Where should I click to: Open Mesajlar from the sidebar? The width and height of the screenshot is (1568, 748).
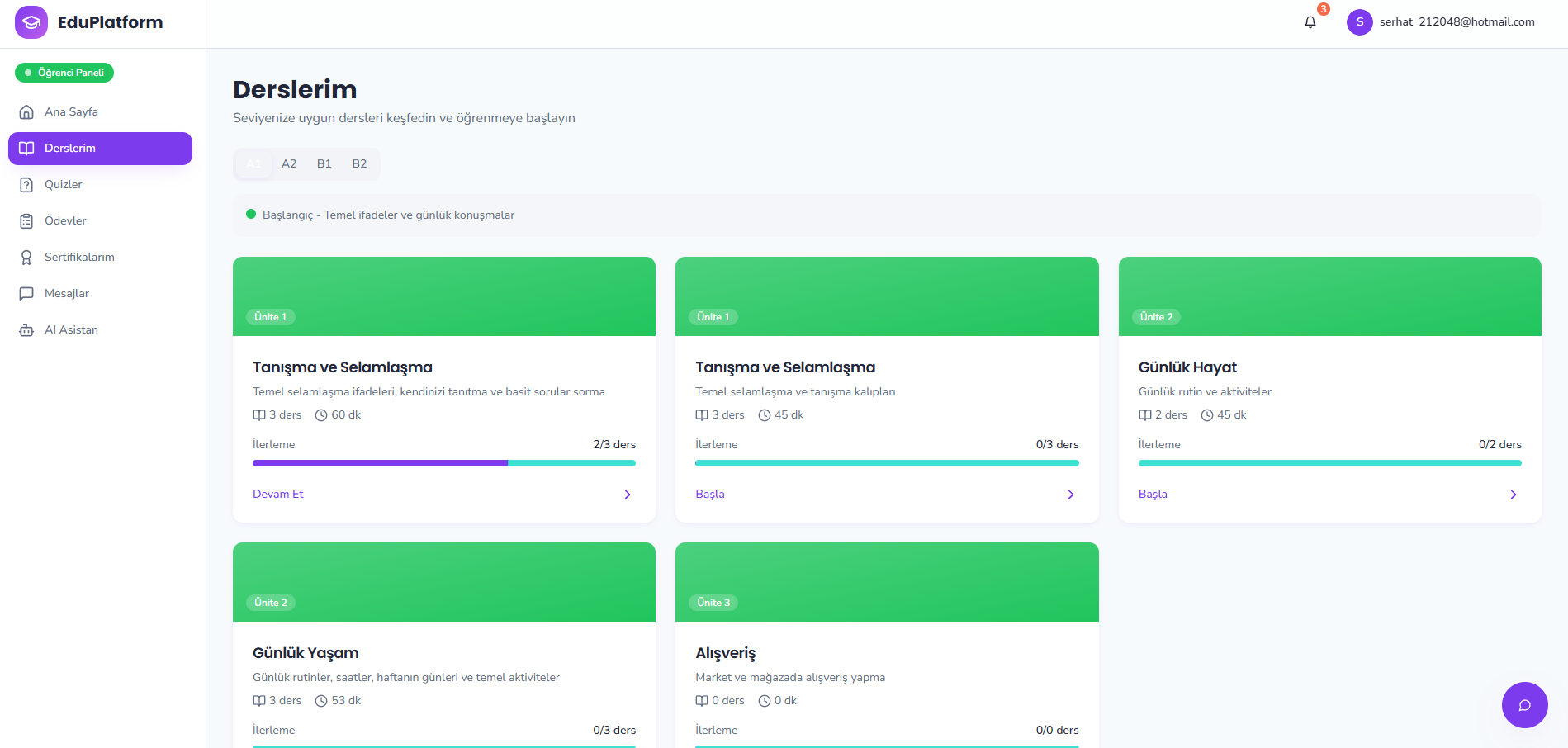(x=100, y=293)
